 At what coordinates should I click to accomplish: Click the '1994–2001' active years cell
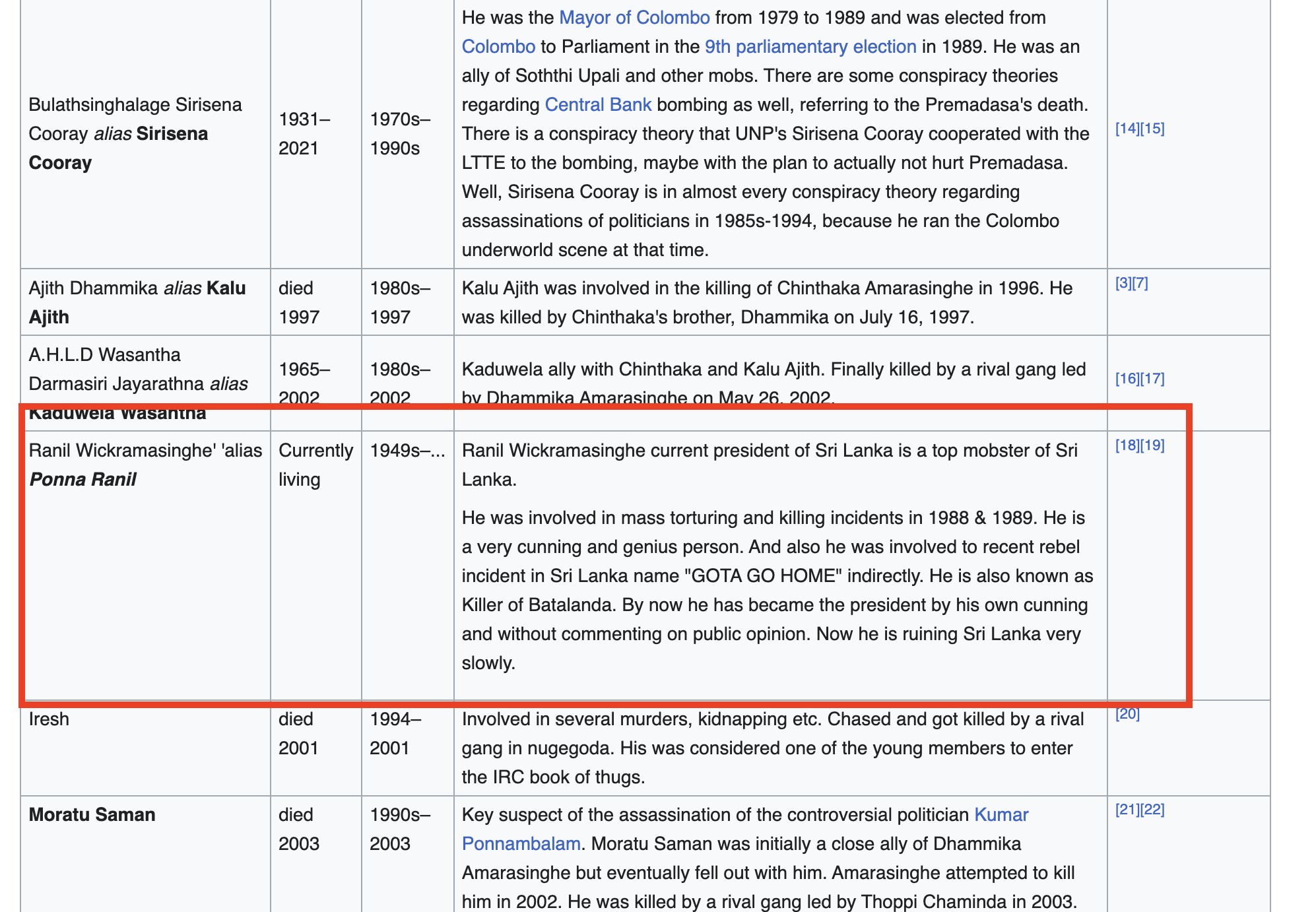click(407, 748)
